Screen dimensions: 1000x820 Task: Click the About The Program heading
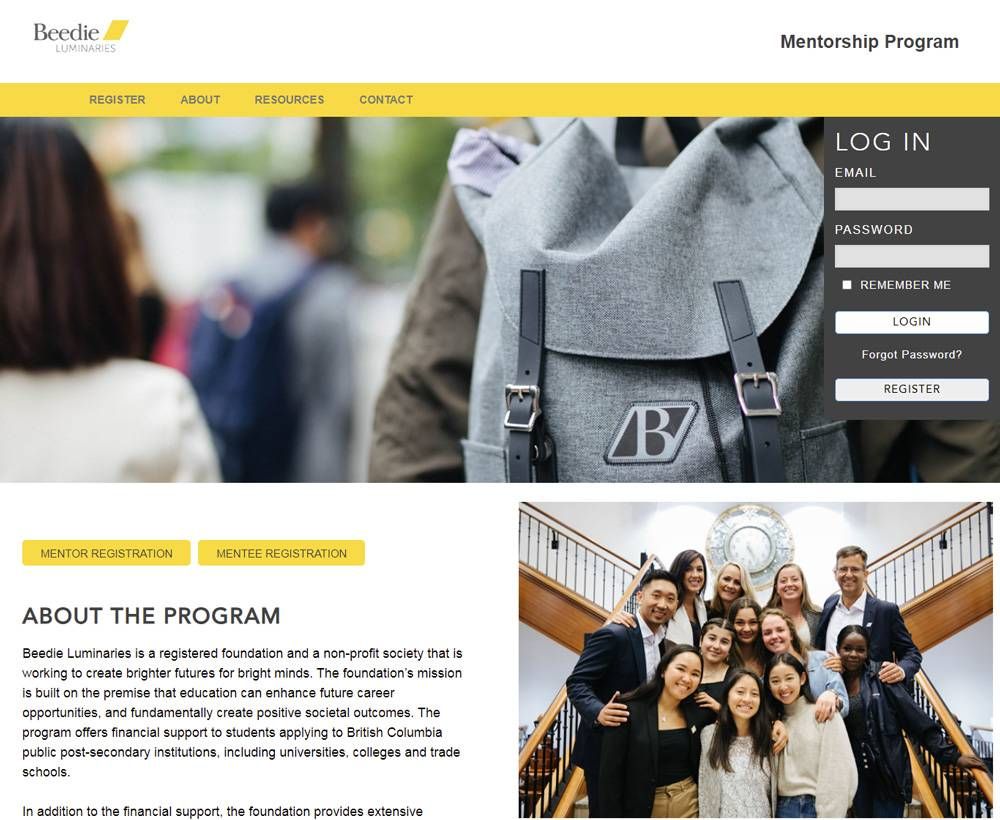(x=151, y=615)
